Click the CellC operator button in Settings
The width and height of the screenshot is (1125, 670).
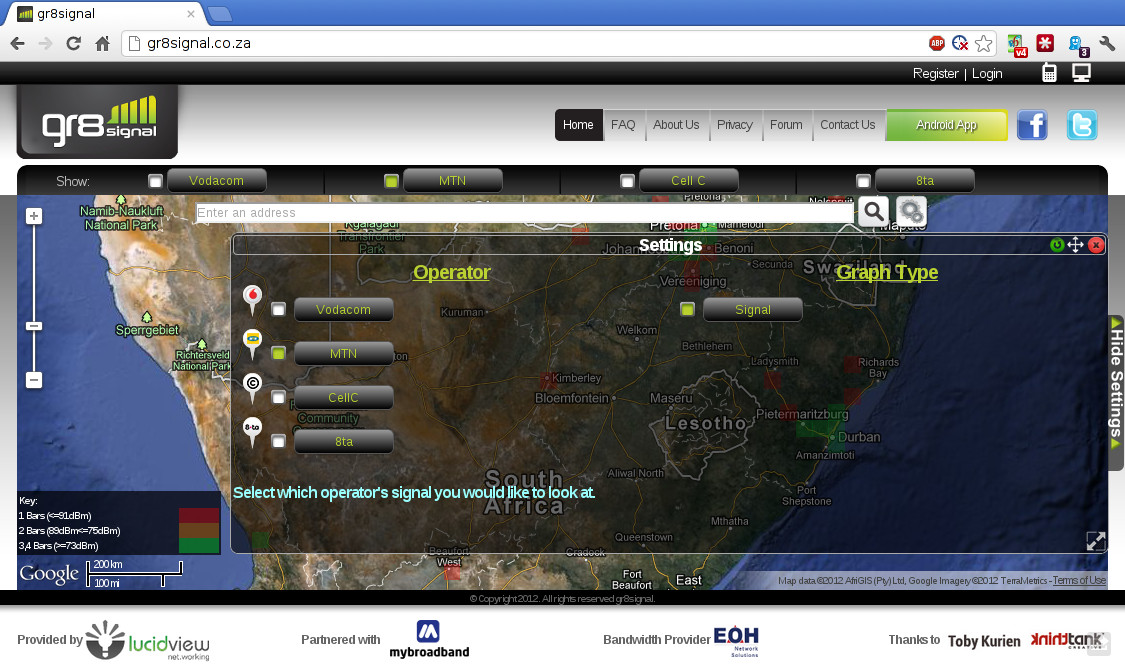(344, 397)
